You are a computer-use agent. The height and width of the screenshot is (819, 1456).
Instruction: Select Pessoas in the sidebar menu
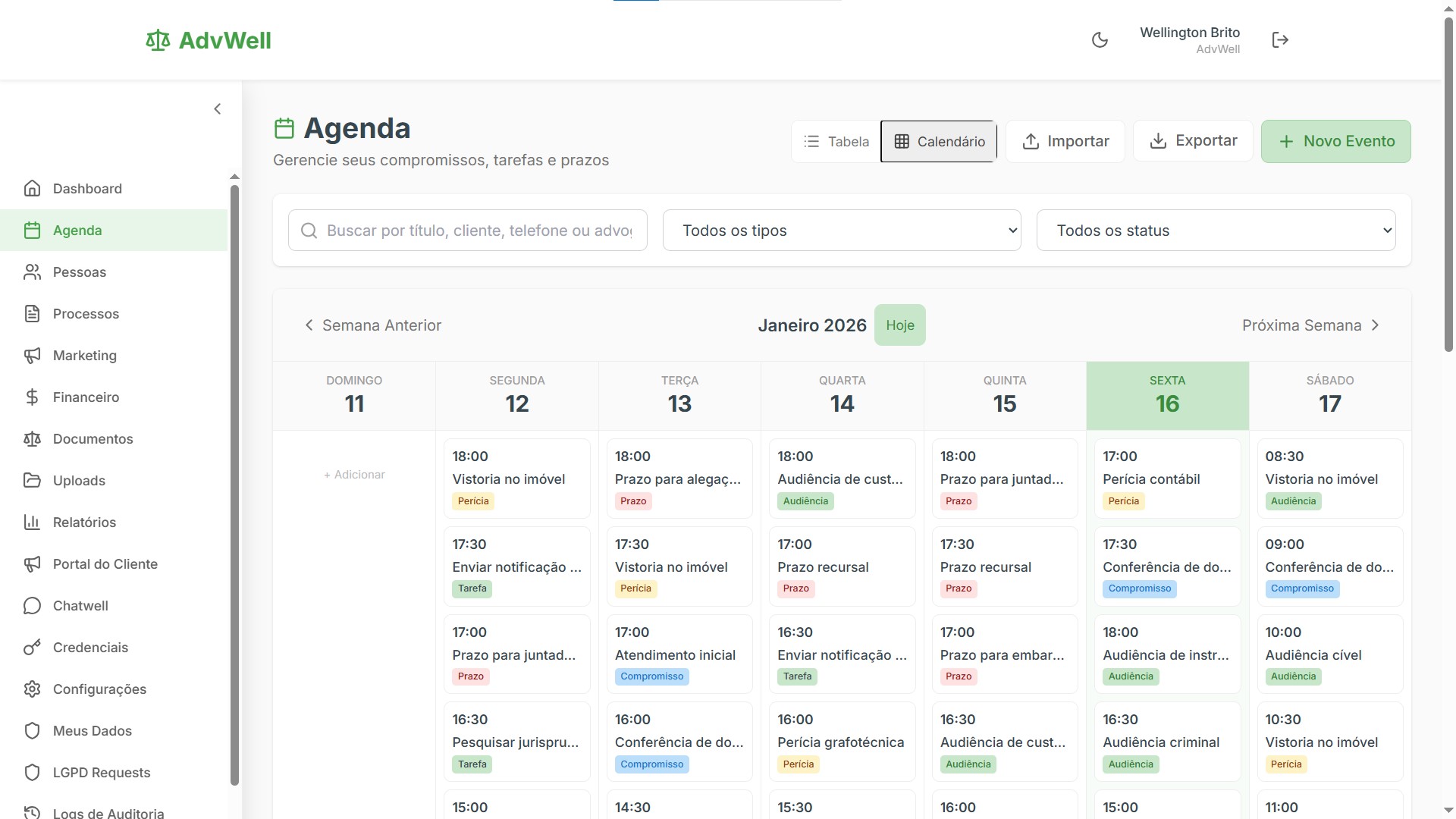(80, 272)
